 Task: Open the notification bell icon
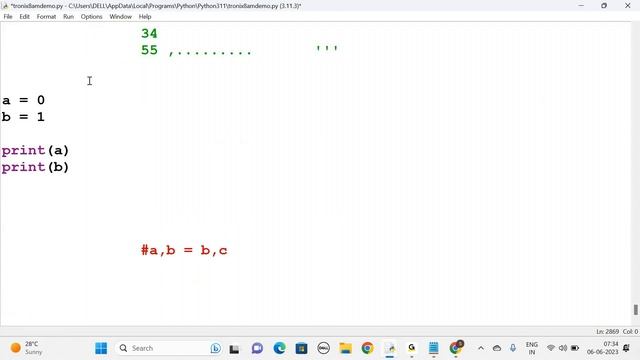(626, 348)
